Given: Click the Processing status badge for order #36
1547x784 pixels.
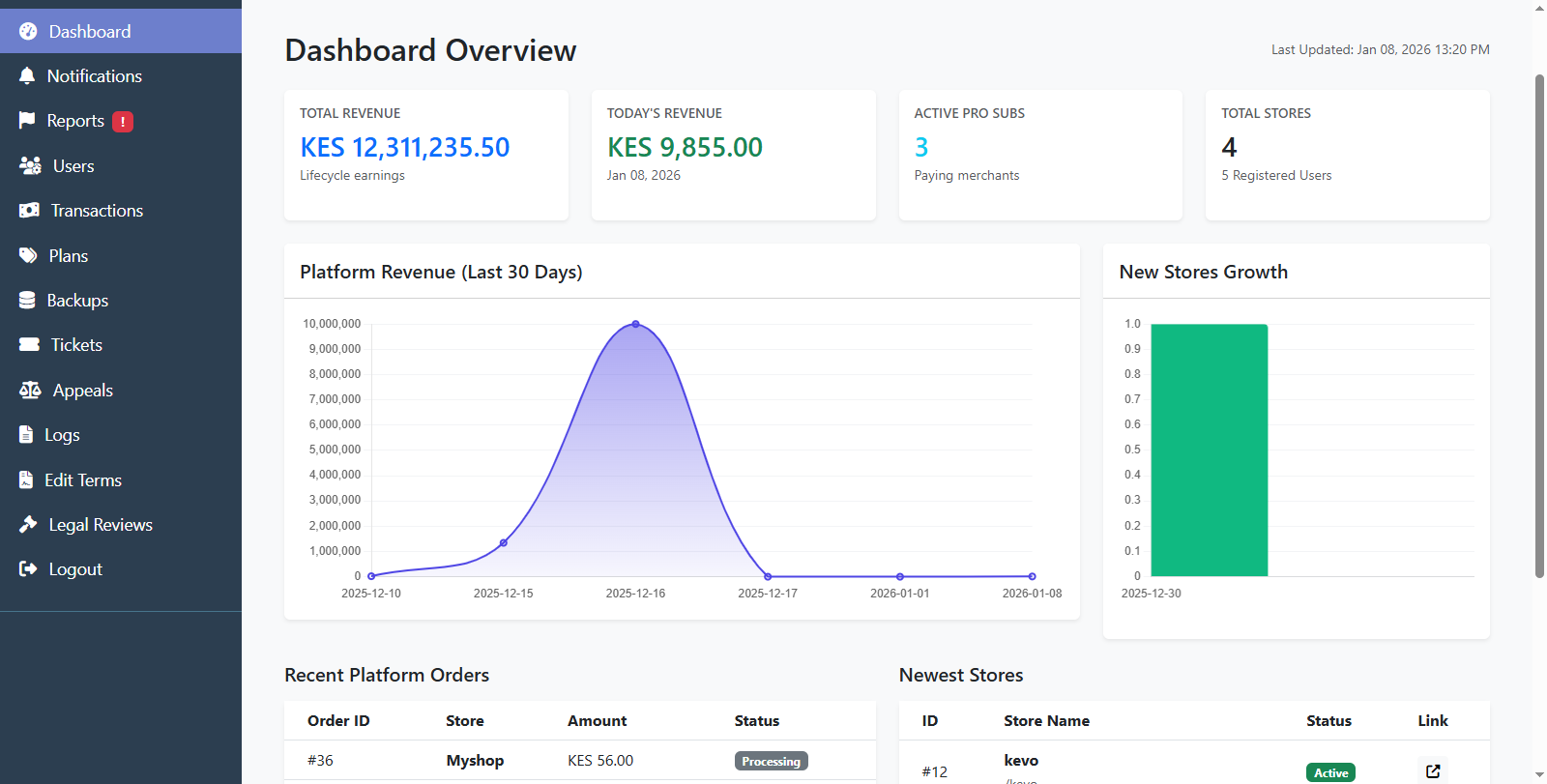Looking at the screenshot, I should pos(771,762).
